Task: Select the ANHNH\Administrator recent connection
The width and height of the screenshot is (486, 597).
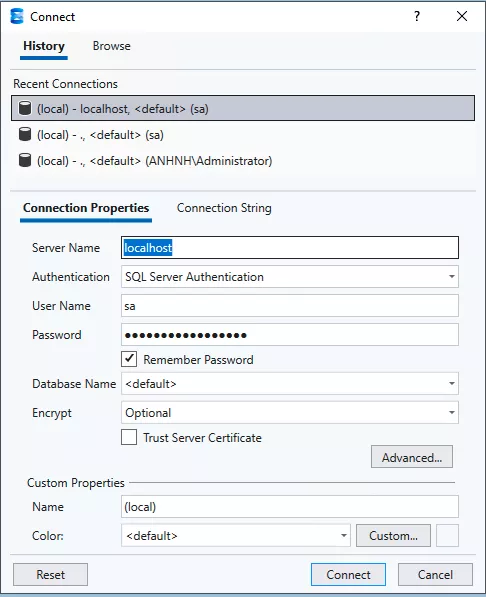Action: coord(243,161)
